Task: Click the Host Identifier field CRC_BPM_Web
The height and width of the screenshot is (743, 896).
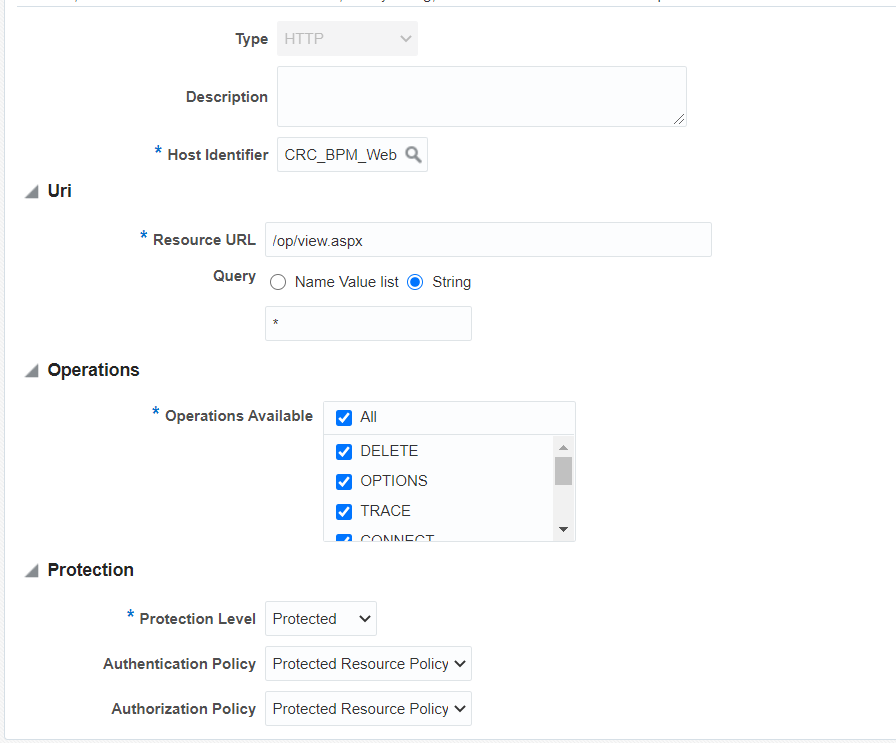Action: click(x=352, y=155)
